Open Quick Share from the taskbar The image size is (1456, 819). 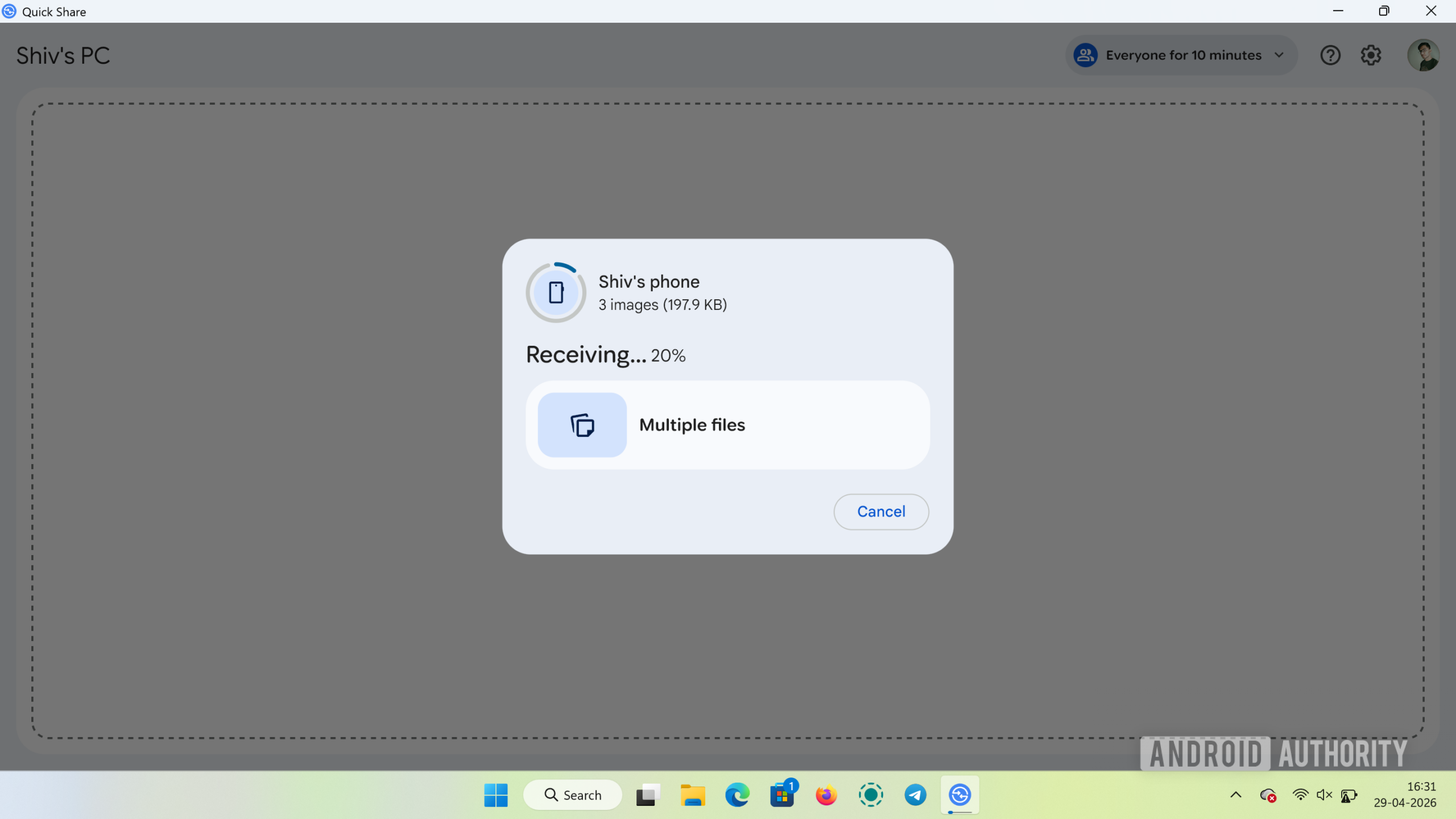click(x=960, y=795)
